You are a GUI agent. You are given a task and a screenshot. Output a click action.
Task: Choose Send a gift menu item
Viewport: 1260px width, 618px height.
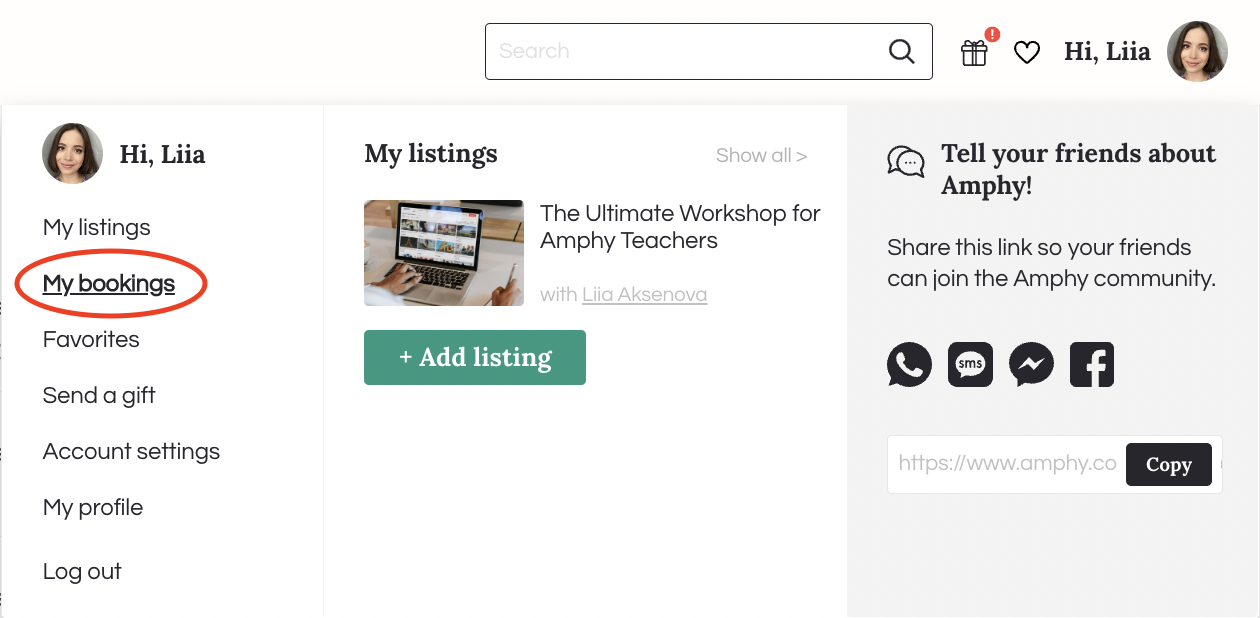click(x=99, y=396)
